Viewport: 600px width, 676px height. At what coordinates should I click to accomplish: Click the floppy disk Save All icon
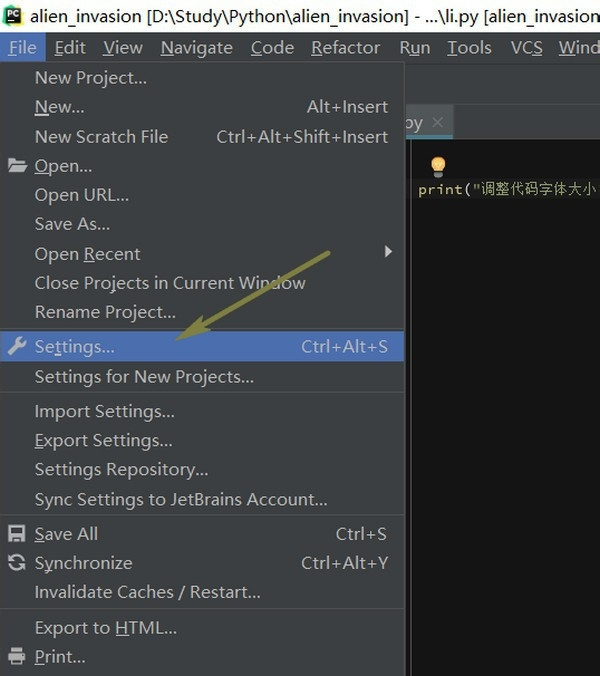coord(16,534)
